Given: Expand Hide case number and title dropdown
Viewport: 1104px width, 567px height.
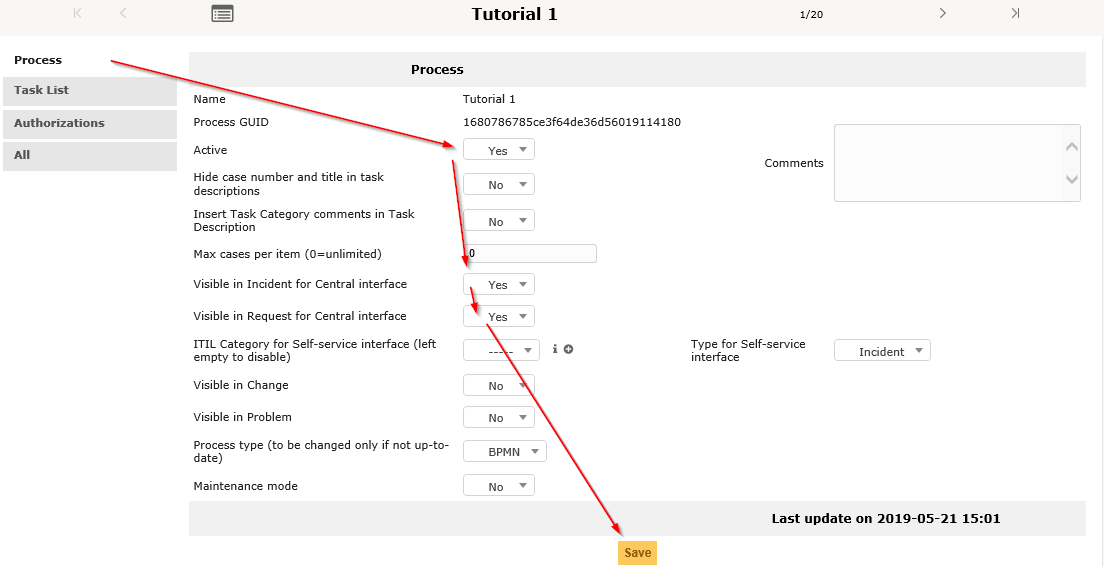Looking at the screenshot, I should (x=499, y=184).
